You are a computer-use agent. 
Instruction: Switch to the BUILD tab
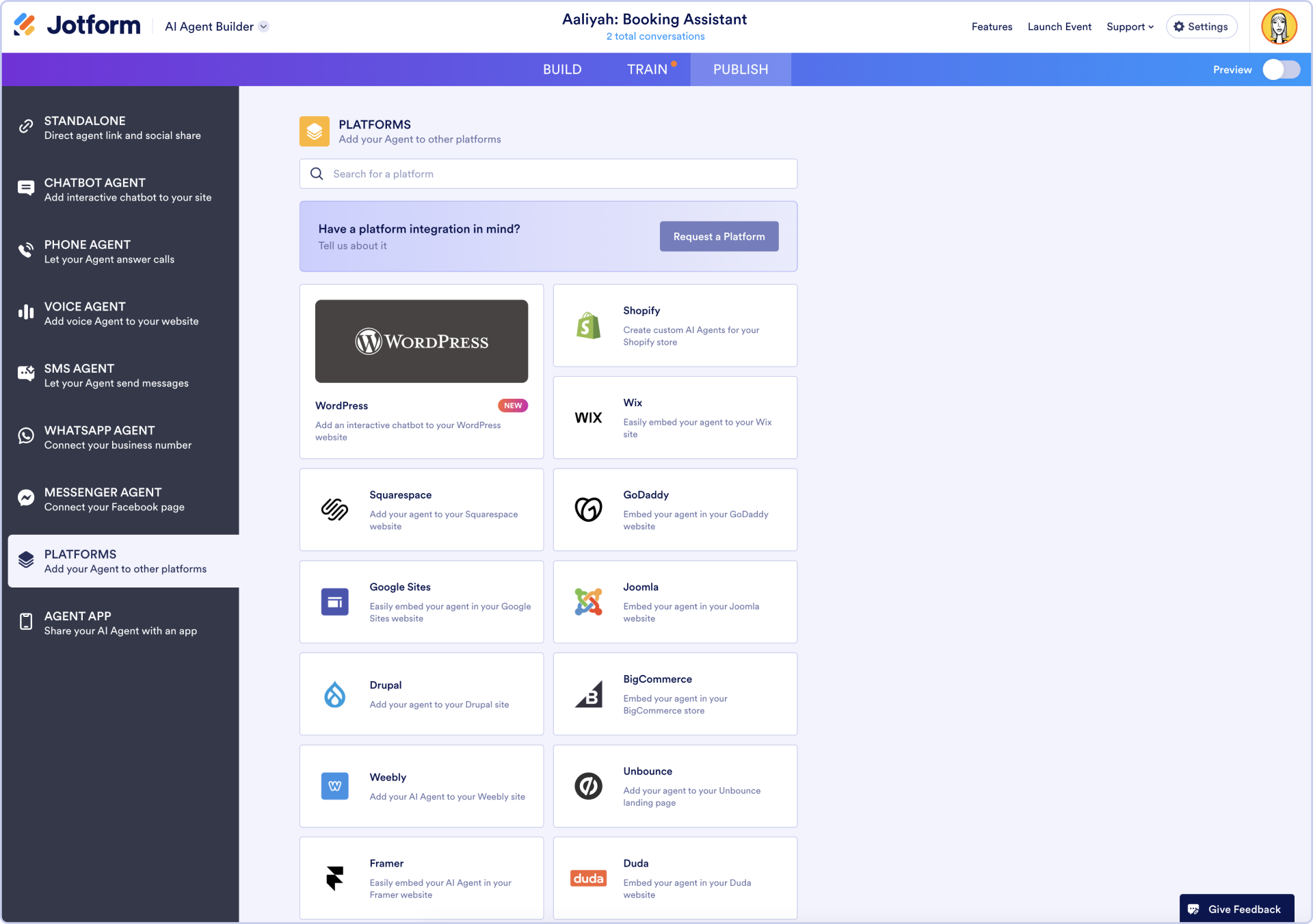pos(562,69)
